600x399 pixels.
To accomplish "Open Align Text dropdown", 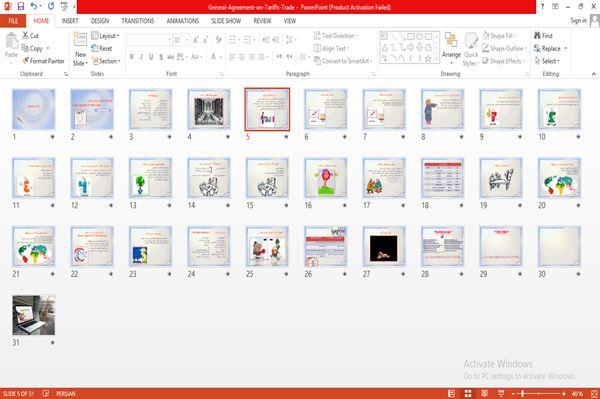I will (x=331, y=48).
